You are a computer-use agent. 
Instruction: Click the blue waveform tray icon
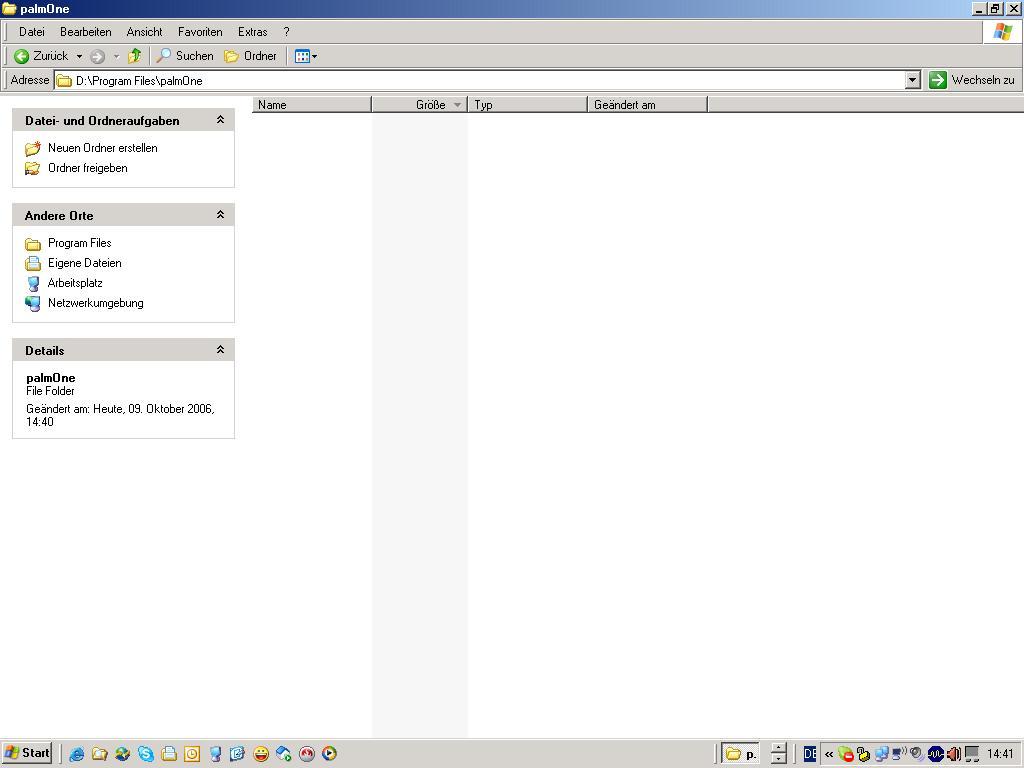pos(935,754)
